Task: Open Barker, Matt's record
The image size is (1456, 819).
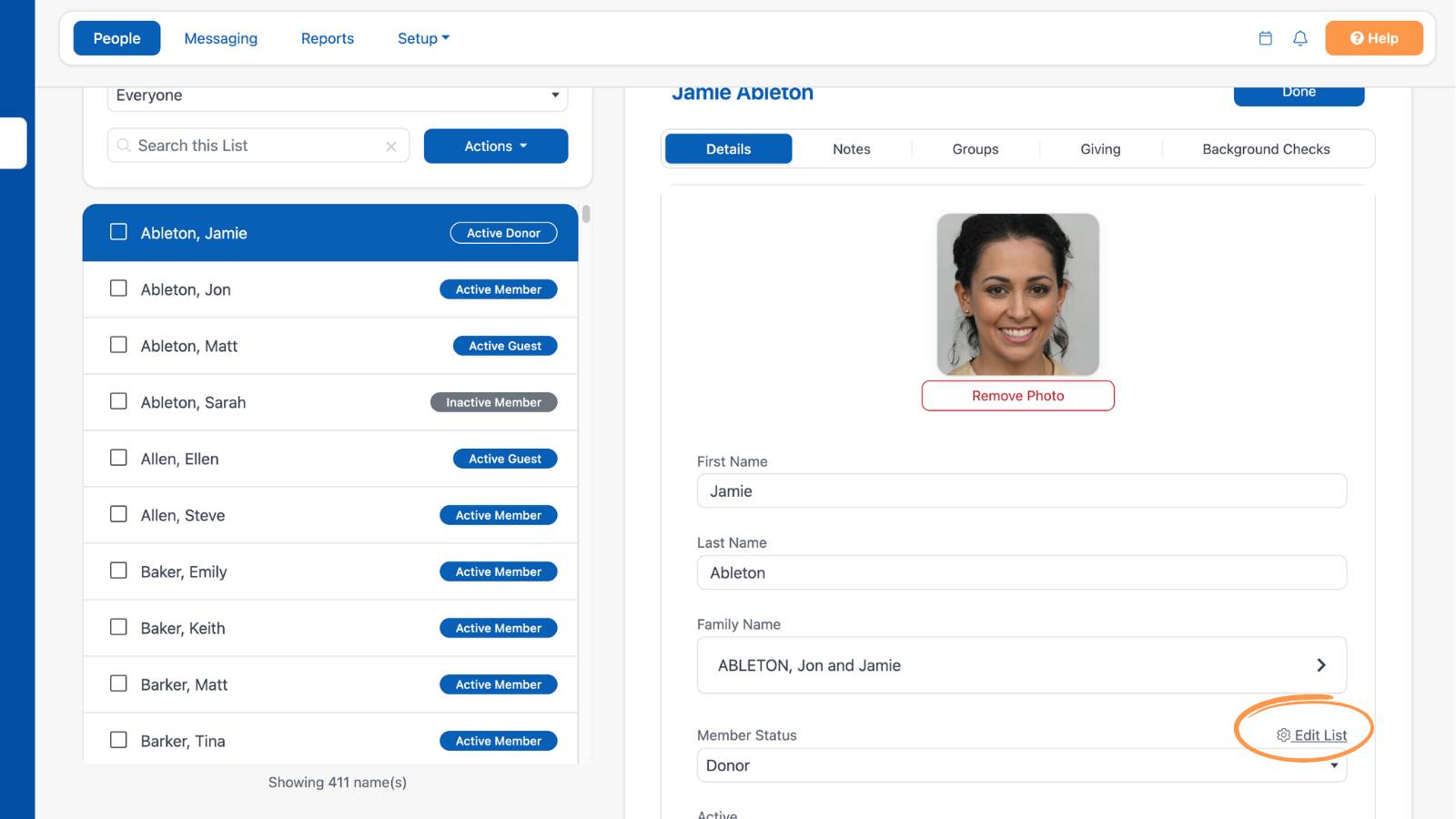Action: [330, 684]
